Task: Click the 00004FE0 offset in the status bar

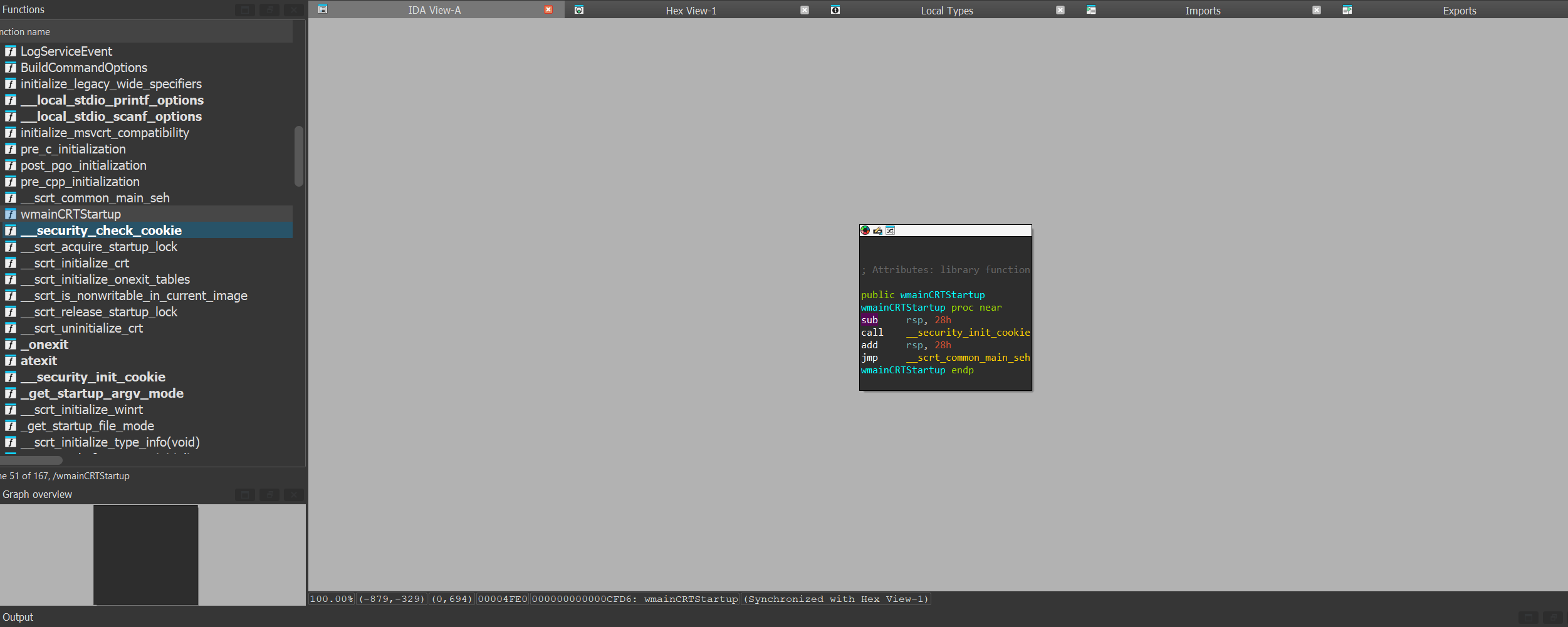Action: pyautogui.click(x=503, y=599)
